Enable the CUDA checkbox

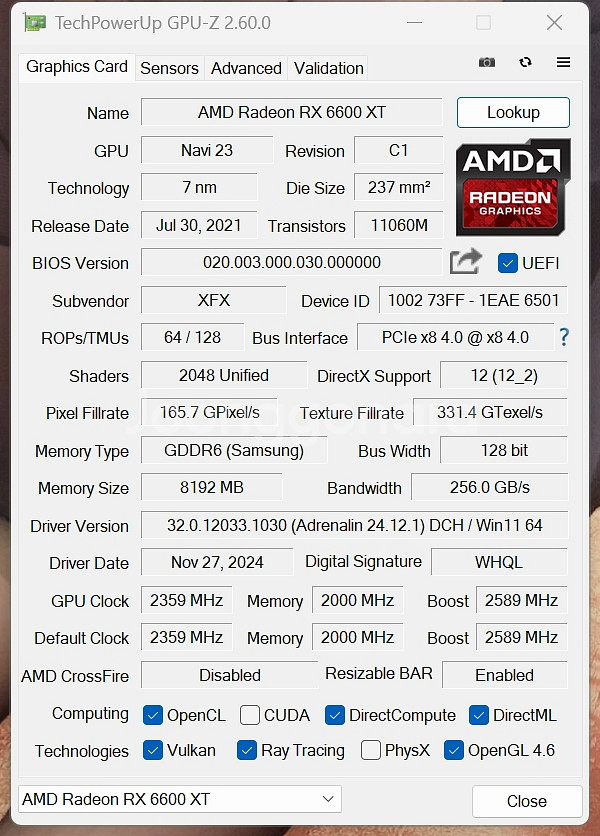coord(249,715)
